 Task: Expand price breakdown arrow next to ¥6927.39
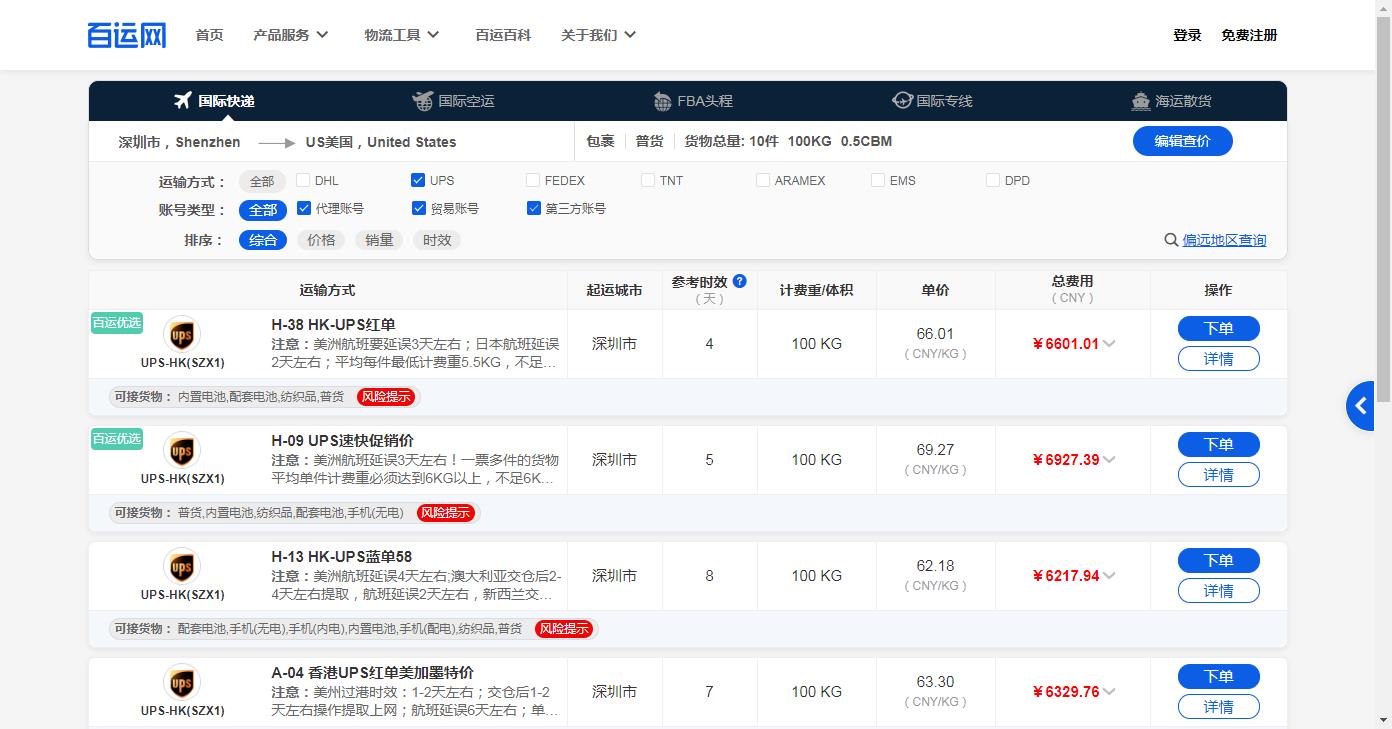[x=1109, y=460]
